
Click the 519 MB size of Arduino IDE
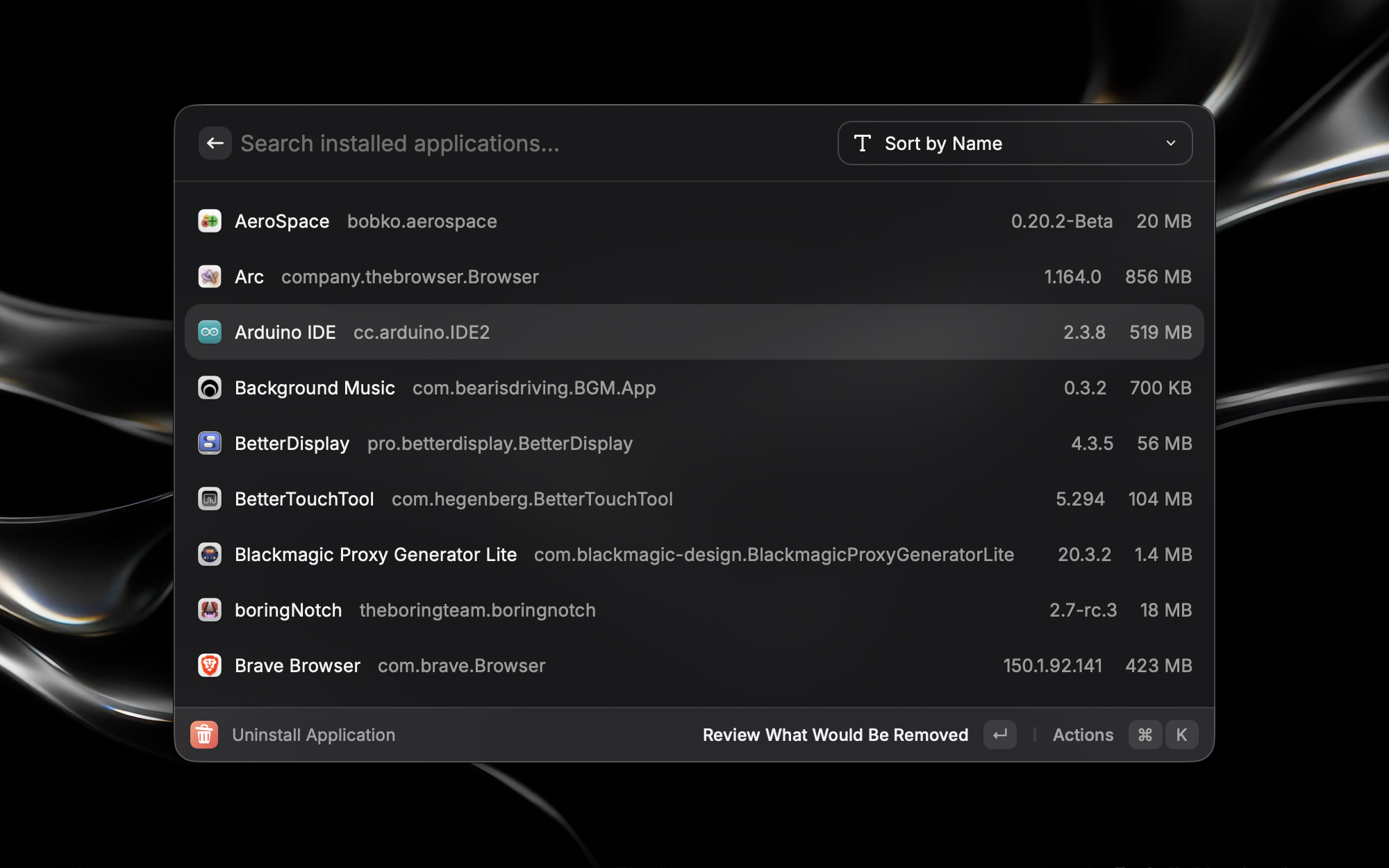click(x=1161, y=332)
